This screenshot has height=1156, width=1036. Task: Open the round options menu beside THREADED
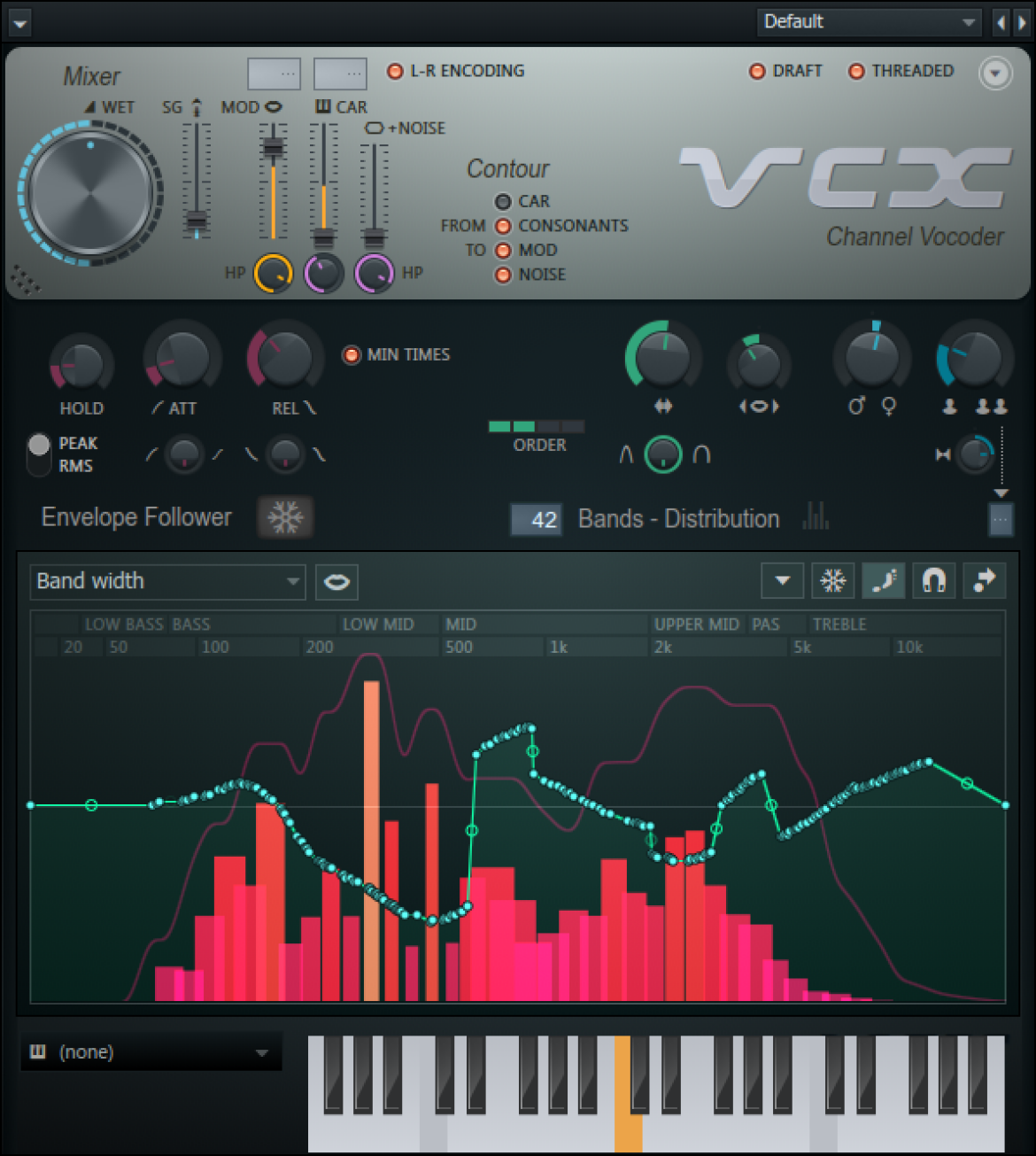(x=995, y=74)
